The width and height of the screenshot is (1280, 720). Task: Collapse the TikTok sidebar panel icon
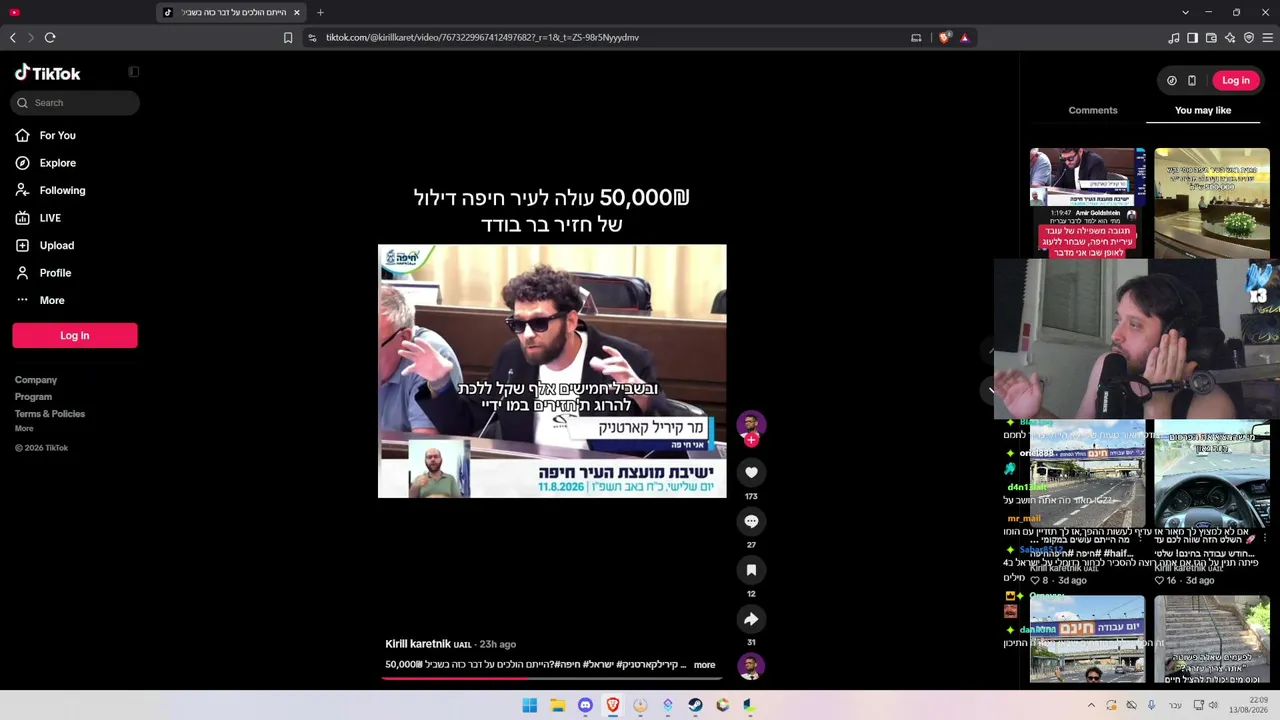pos(134,72)
